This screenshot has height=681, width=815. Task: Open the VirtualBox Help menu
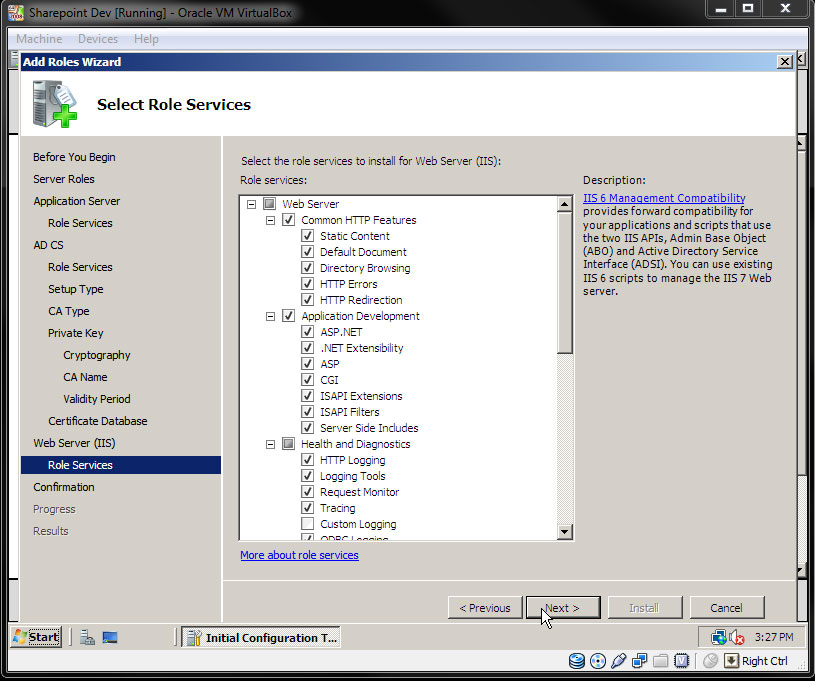point(146,39)
